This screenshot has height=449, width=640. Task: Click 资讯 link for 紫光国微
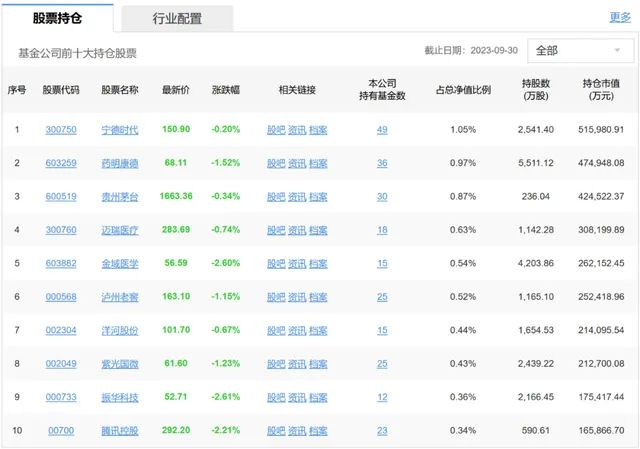point(297,364)
